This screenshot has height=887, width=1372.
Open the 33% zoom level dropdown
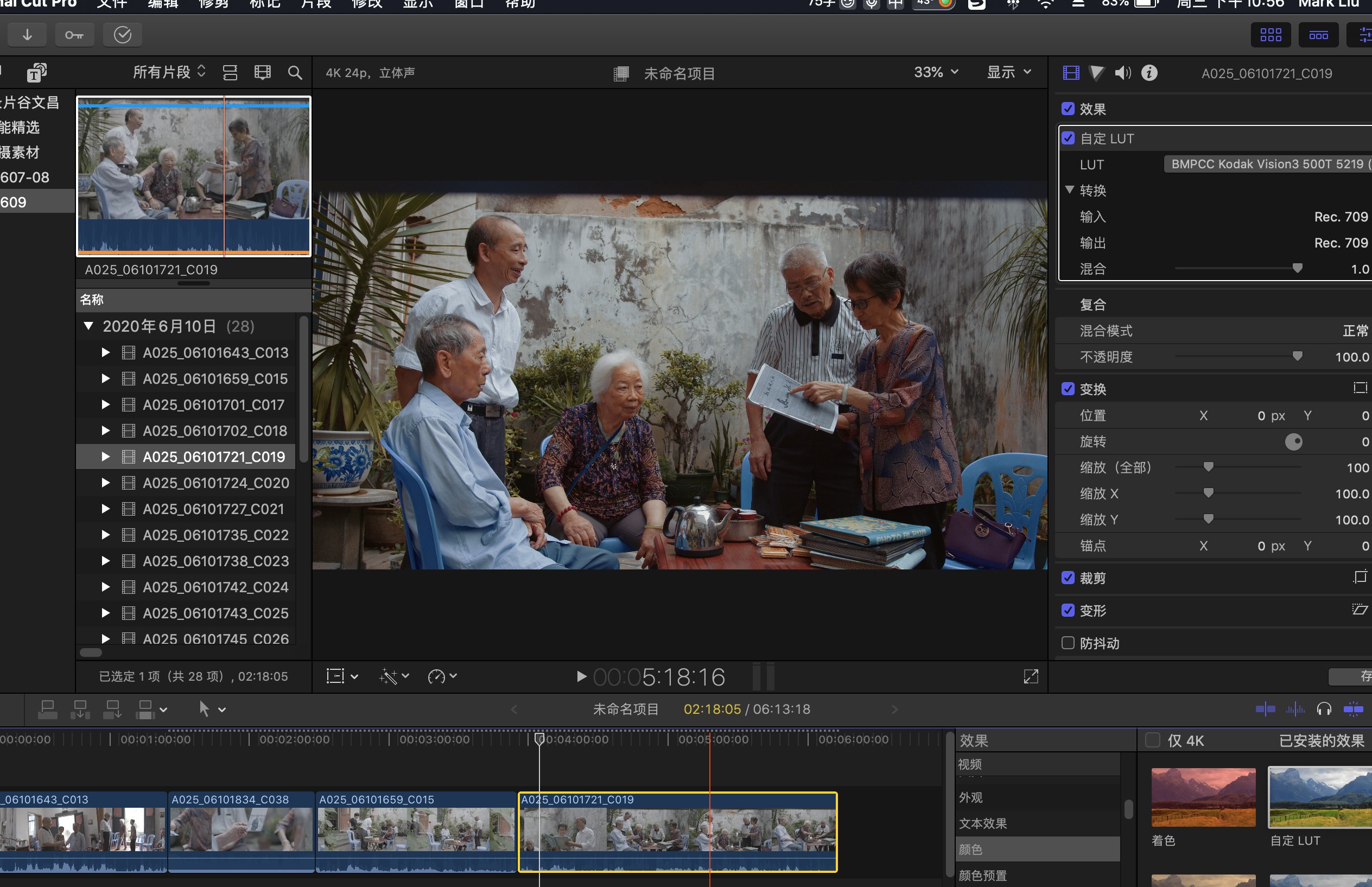[x=936, y=72]
